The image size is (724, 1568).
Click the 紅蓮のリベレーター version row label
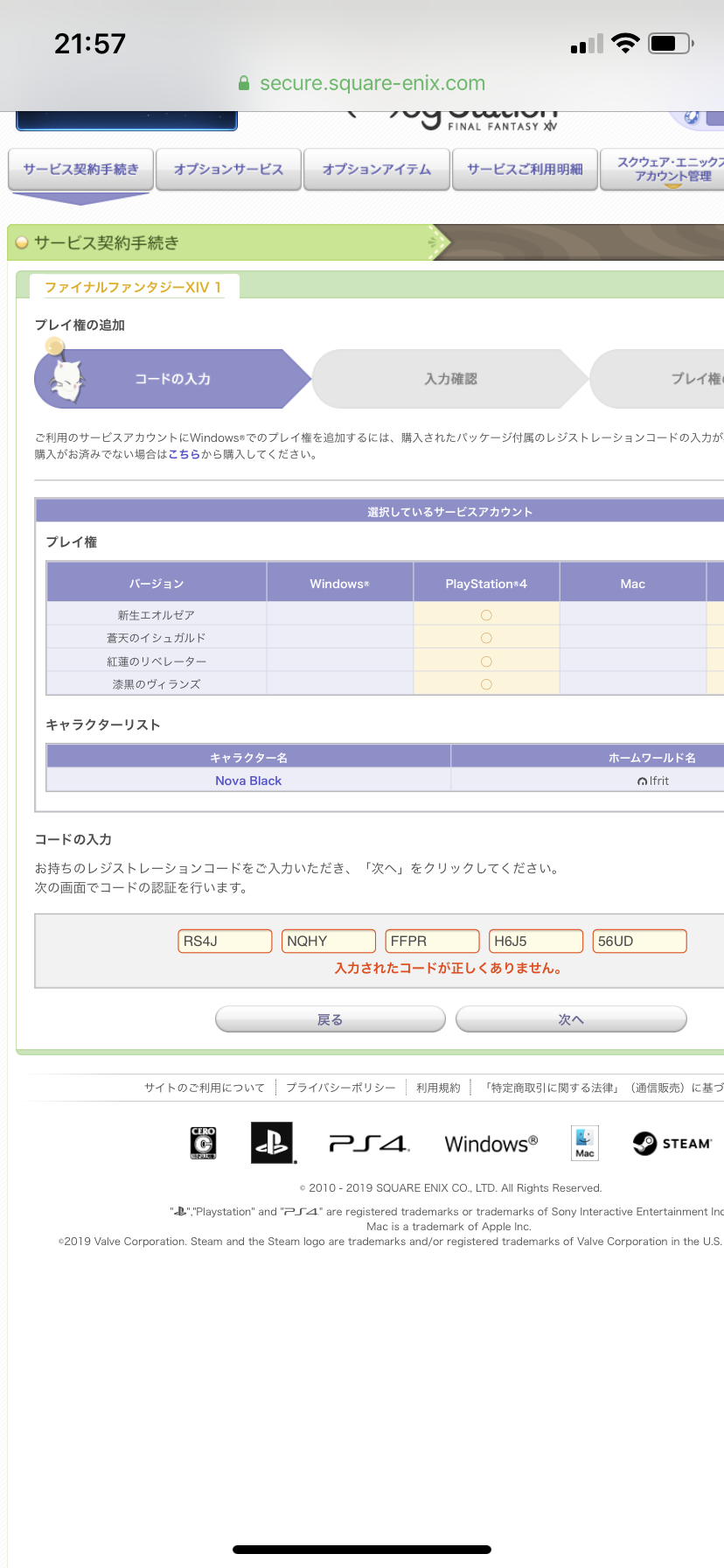[x=157, y=661]
